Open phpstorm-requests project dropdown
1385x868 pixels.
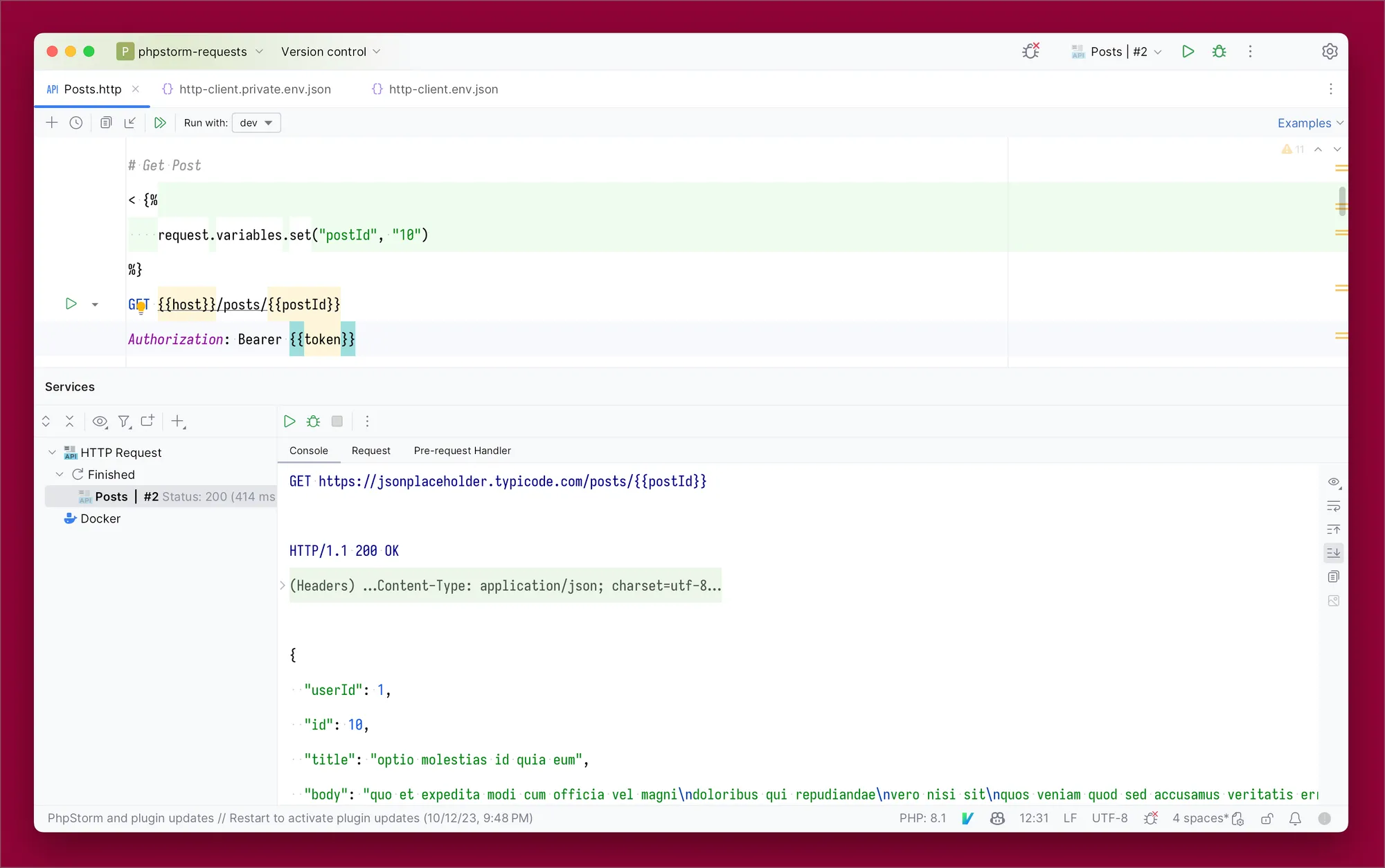point(190,51)
